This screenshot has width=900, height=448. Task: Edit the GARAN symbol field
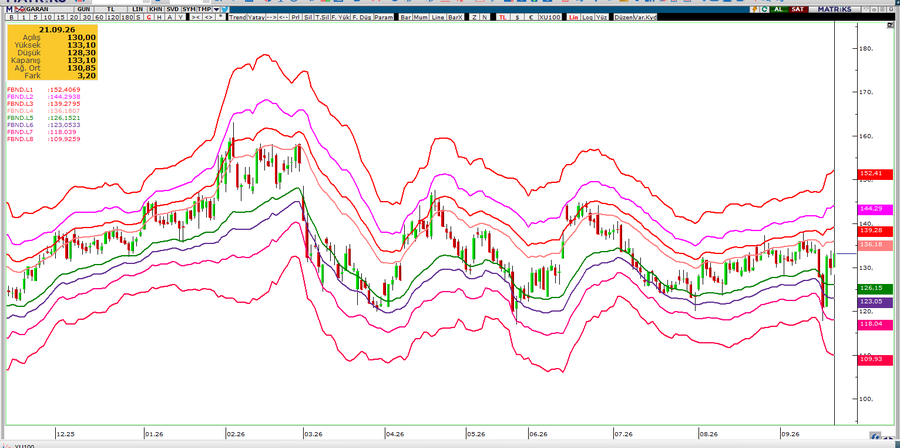pos(50,9)
